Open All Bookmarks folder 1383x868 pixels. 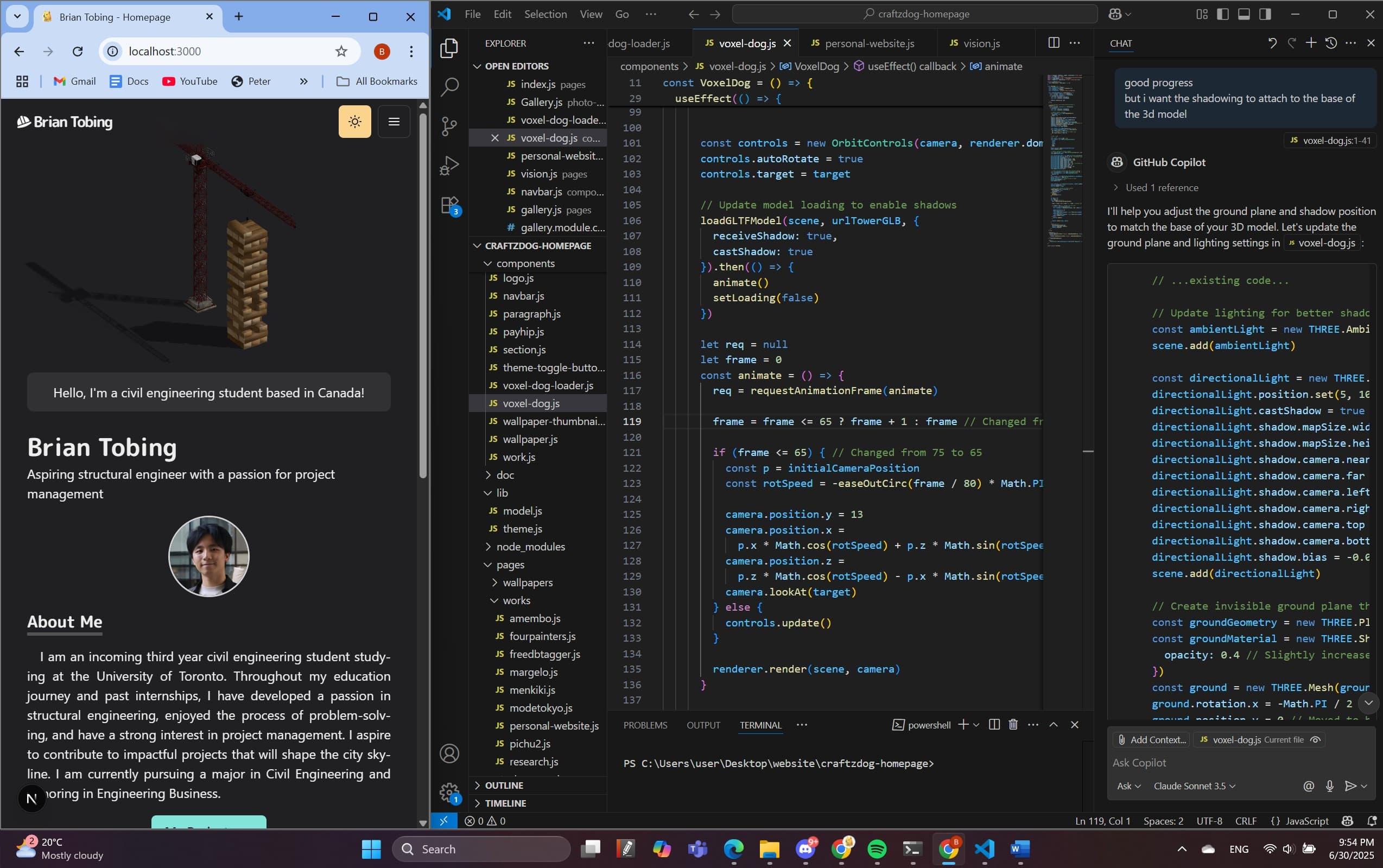tap(377, 81)
